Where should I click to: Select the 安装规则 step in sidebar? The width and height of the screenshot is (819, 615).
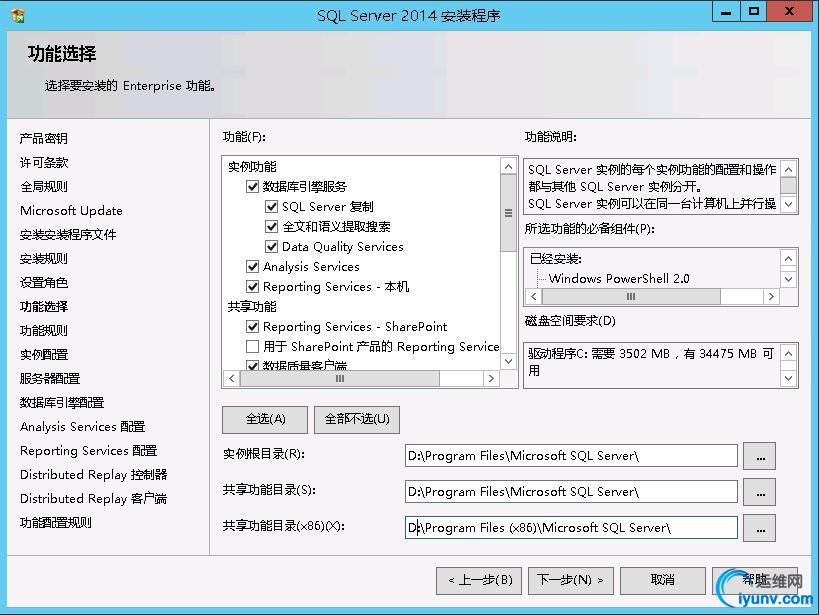[44, 259]
